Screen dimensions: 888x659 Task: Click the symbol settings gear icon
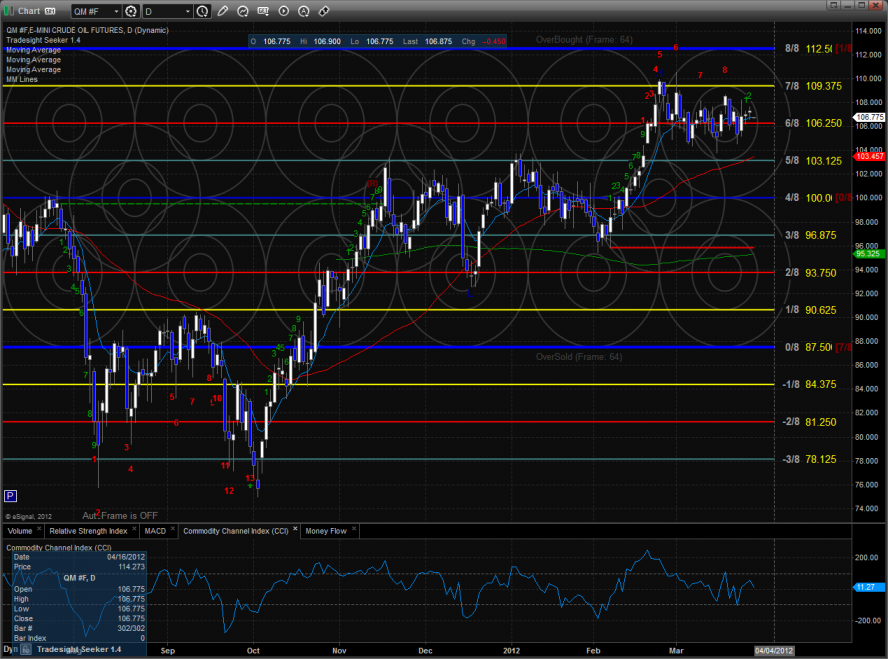(x=131, y=12)
